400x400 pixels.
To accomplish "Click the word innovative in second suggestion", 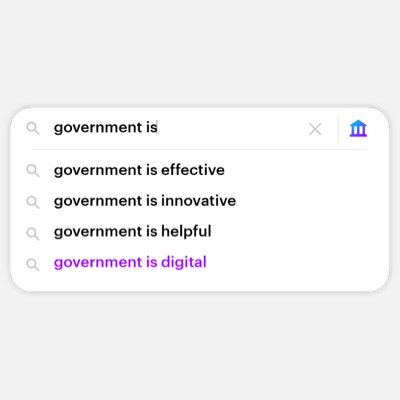I will pos(199,201).
